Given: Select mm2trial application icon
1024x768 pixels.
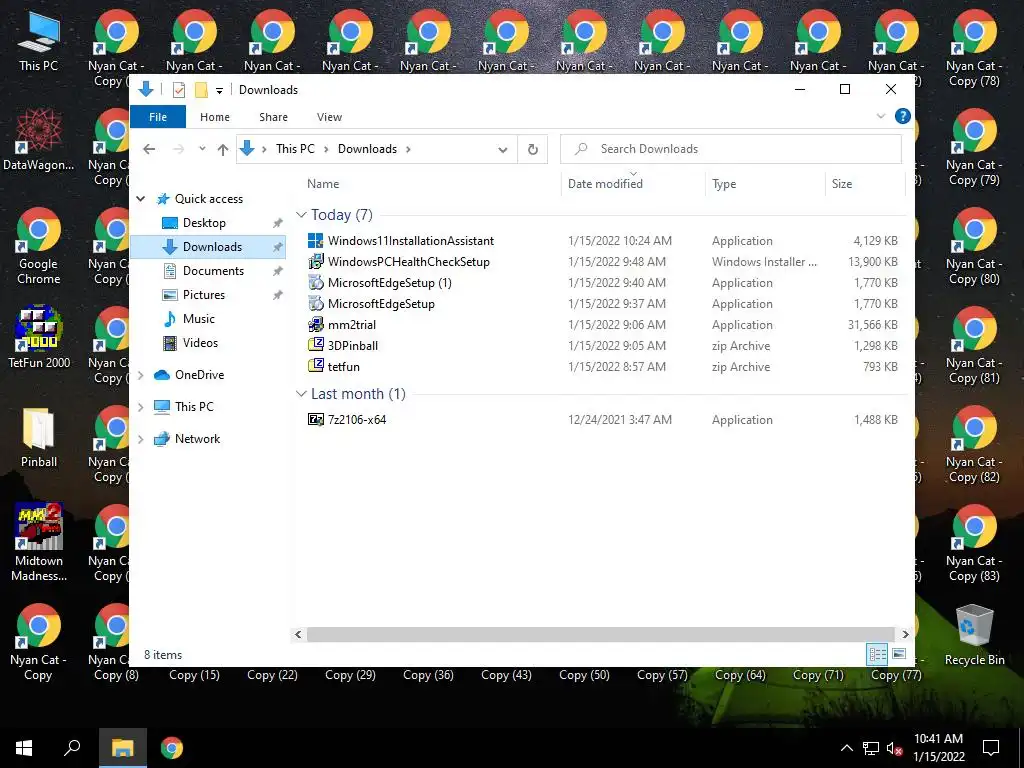Looking at the screenshot, I should coord(315,325).
